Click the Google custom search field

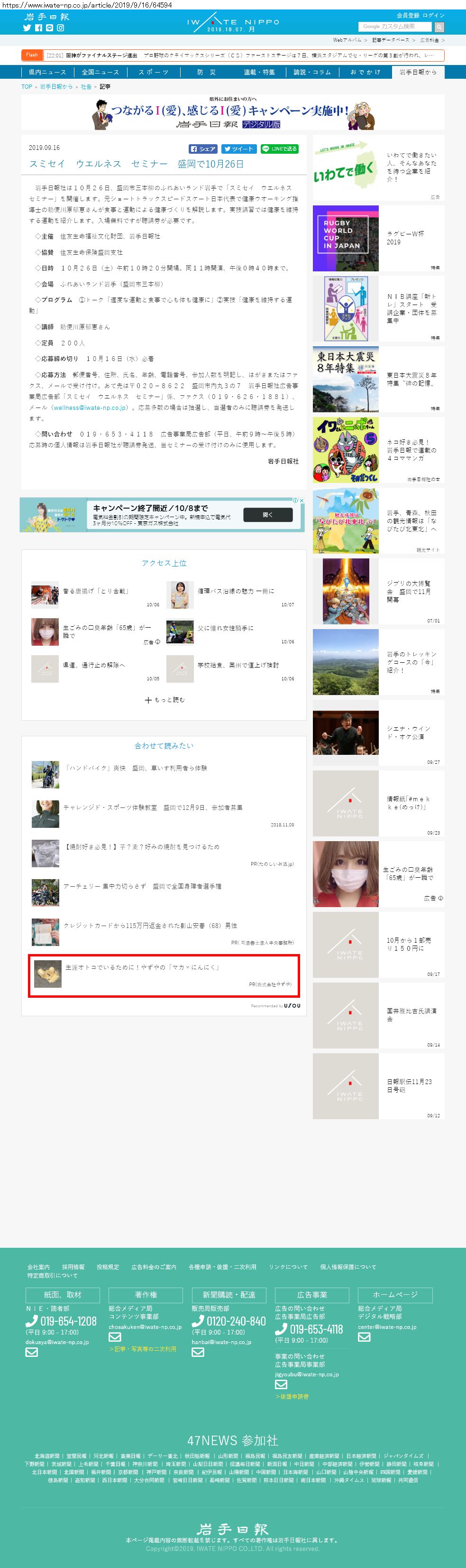(395, 27)
